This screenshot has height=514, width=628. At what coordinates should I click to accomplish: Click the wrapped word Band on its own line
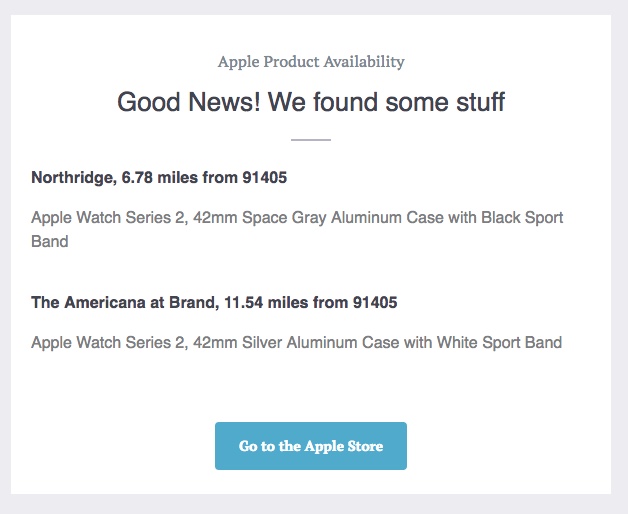point(50,242)
